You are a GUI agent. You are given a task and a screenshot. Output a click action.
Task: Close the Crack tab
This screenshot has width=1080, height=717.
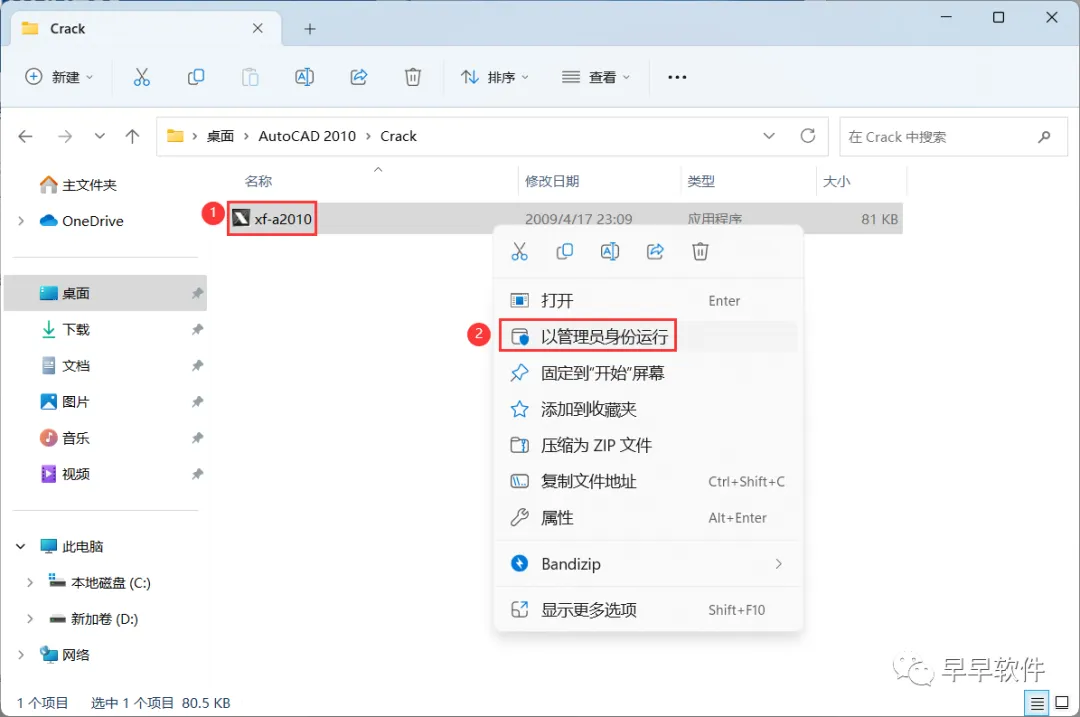258,28
